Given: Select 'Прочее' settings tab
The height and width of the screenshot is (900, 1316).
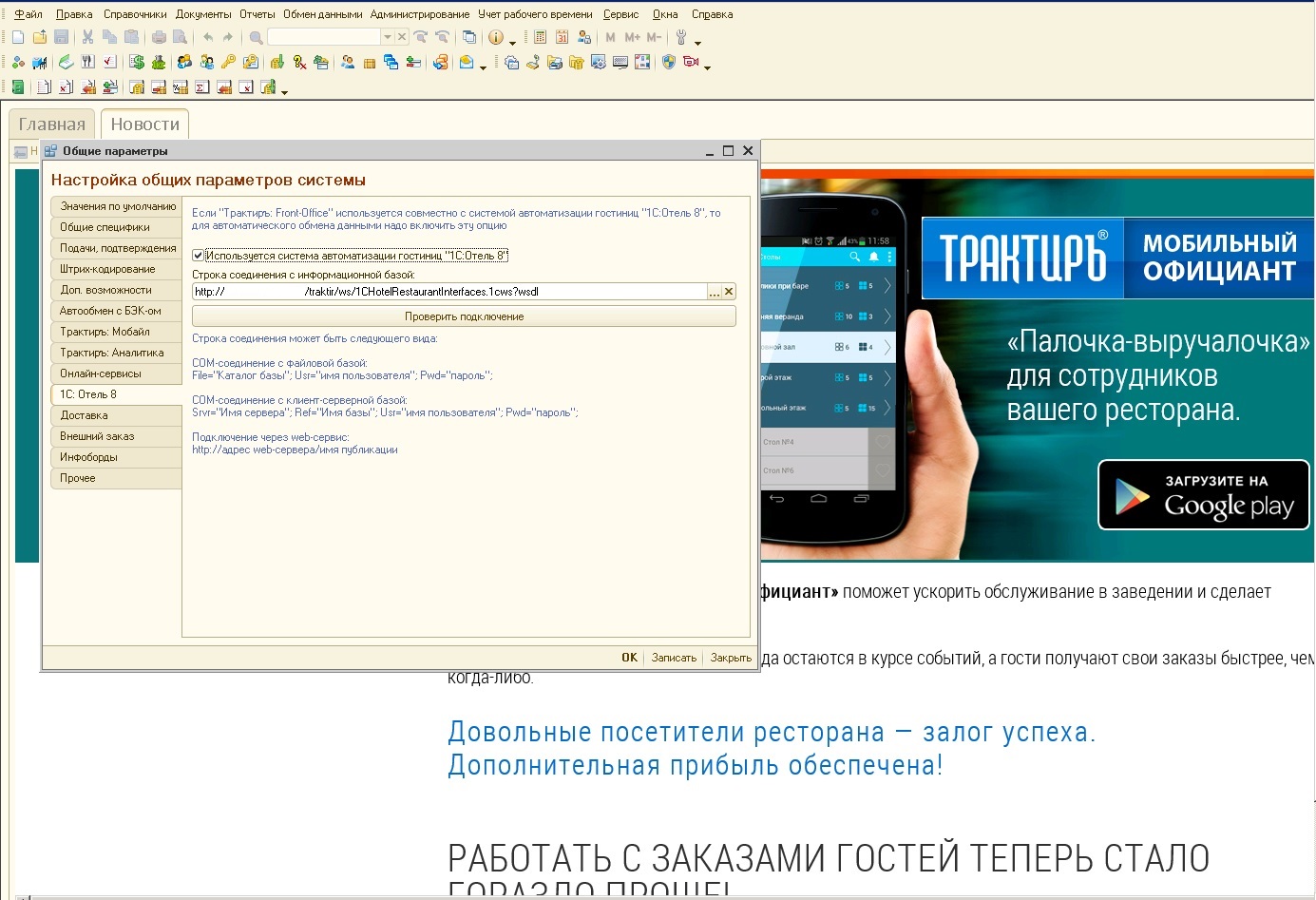Looking at the screenshot, I should click(x=116, y=478).
